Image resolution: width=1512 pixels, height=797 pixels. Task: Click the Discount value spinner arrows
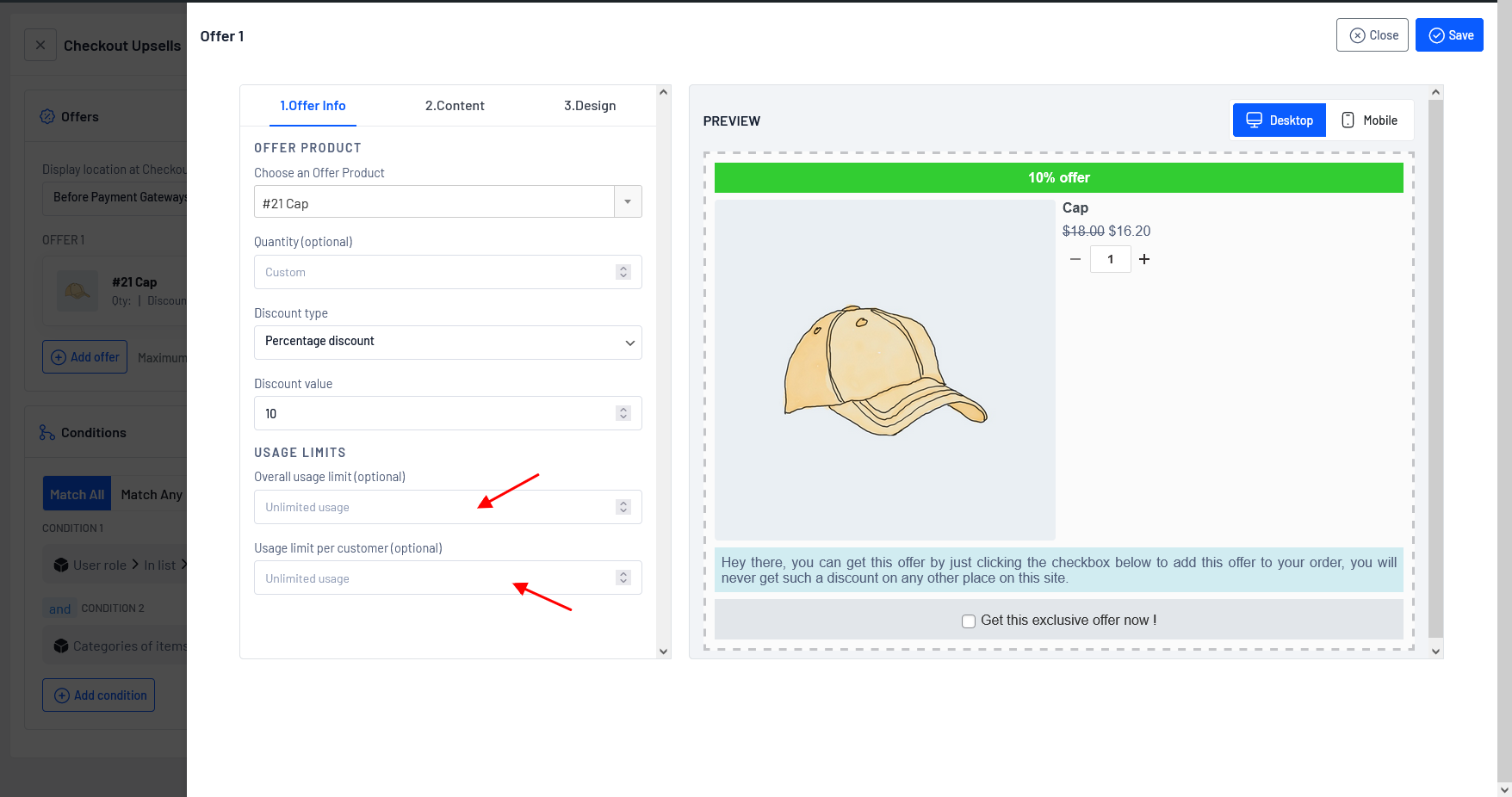click(623, 413)
